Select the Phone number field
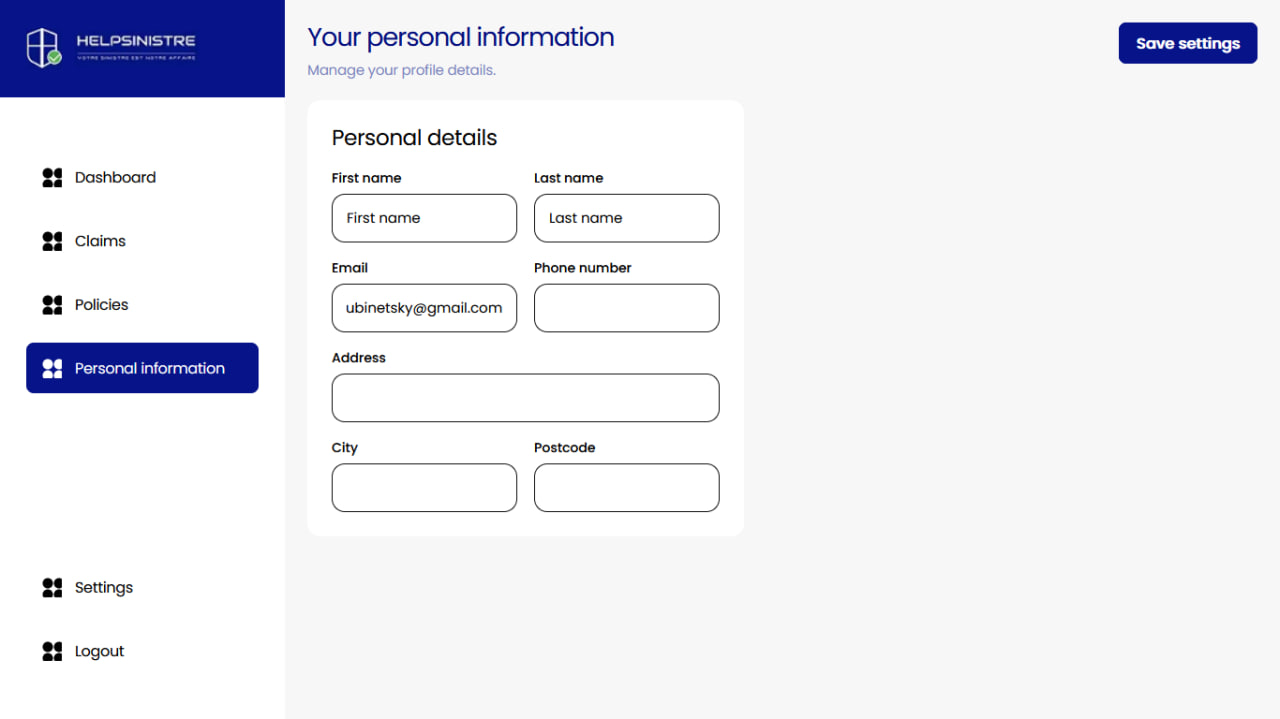1280x719 pixels. tap(626, 308)
